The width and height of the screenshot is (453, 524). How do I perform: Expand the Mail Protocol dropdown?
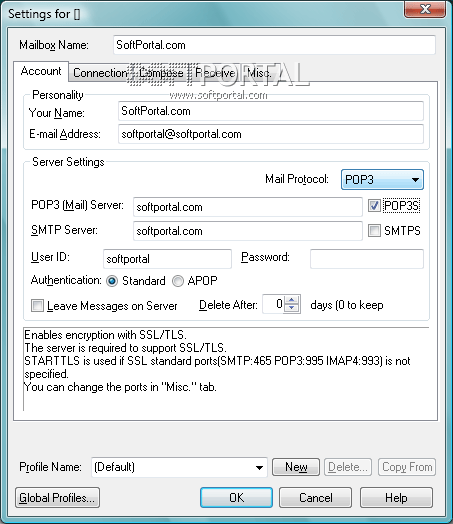click(382, 179)
